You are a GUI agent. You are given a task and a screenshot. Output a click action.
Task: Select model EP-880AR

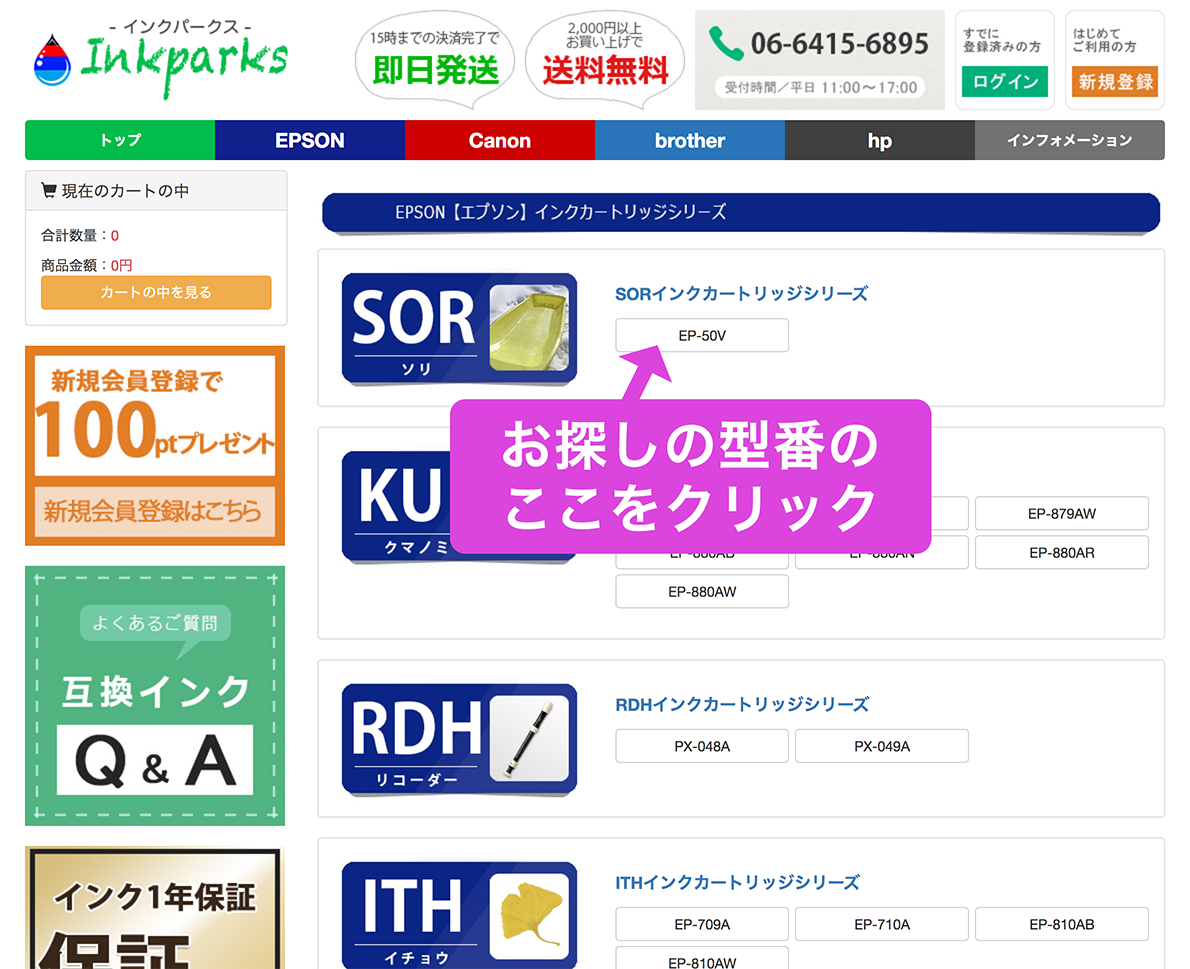pos(1062,552)
